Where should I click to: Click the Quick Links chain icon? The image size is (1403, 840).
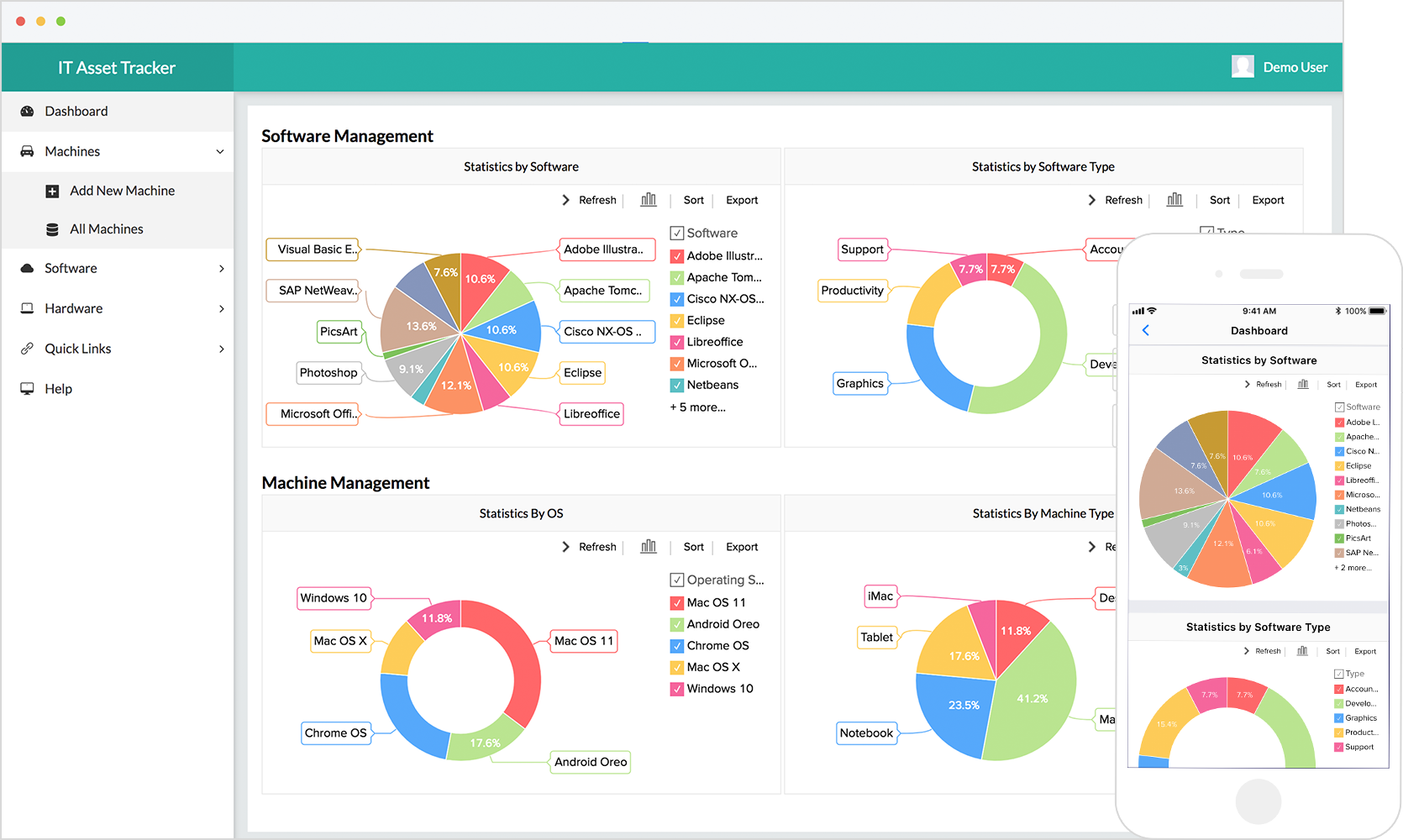point(27,349)
